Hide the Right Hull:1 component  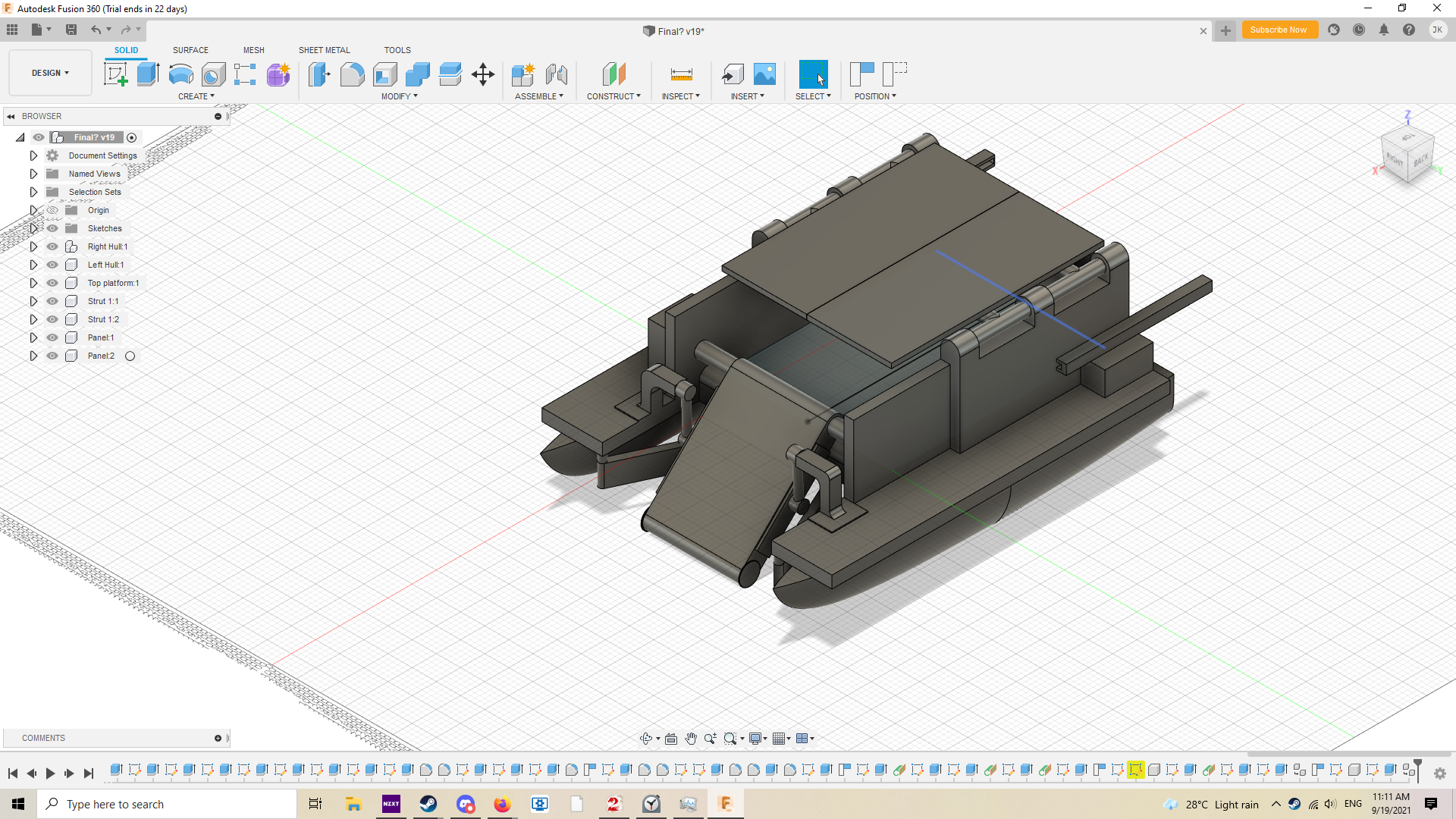click(52, 246)
